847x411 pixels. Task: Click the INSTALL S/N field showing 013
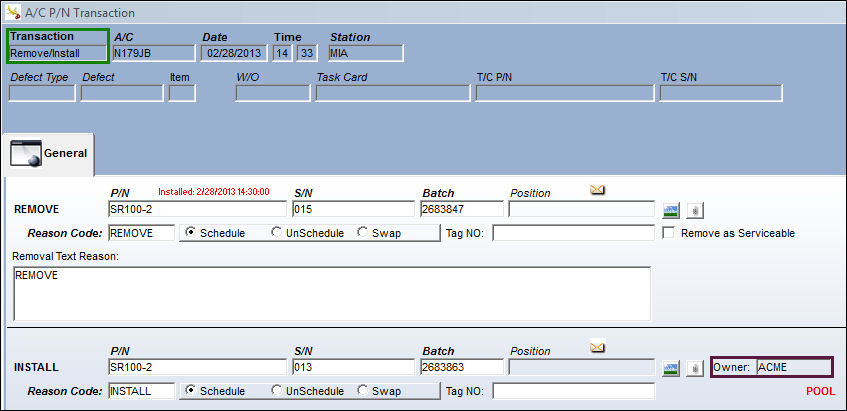click(353, 367)
